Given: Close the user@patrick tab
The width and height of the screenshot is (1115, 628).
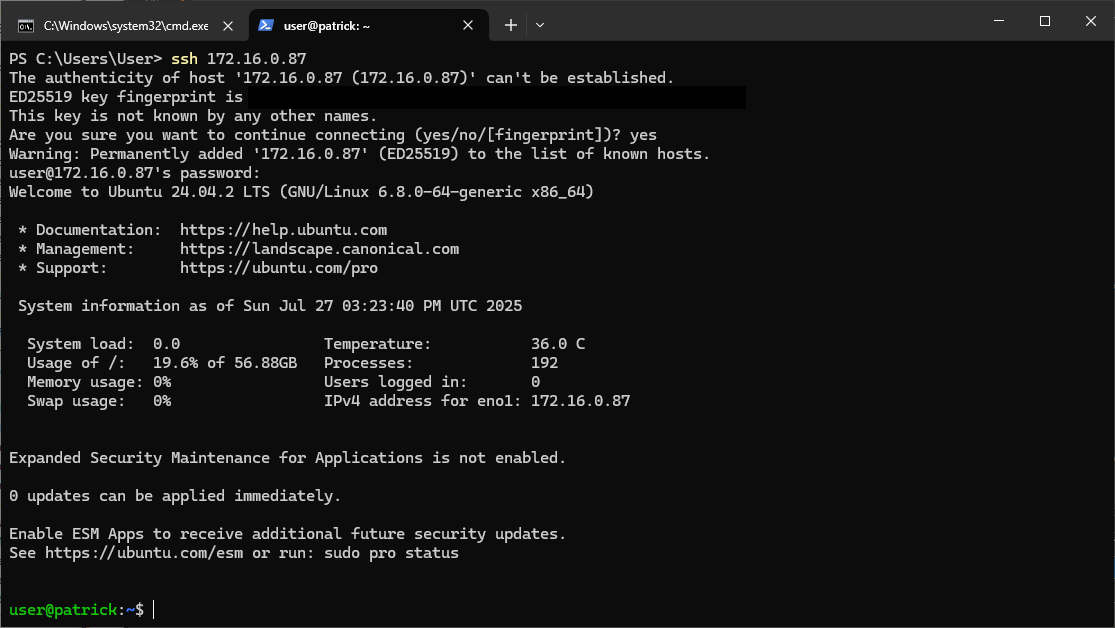Looking at the screenshot, I should (x=469, y=25).
